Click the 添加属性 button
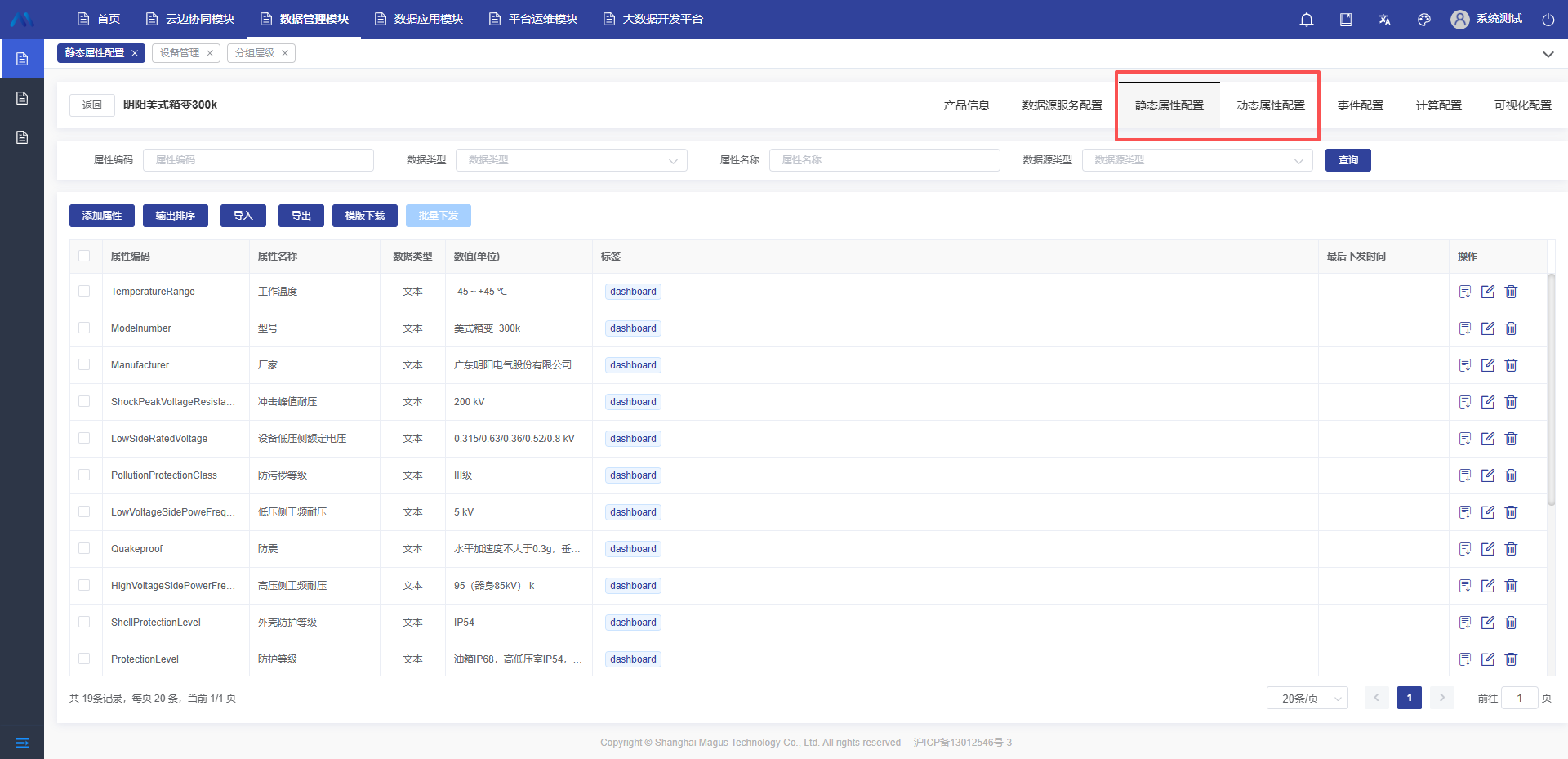Viewport: 1568px width, 759px height. [x=102, y=216]
